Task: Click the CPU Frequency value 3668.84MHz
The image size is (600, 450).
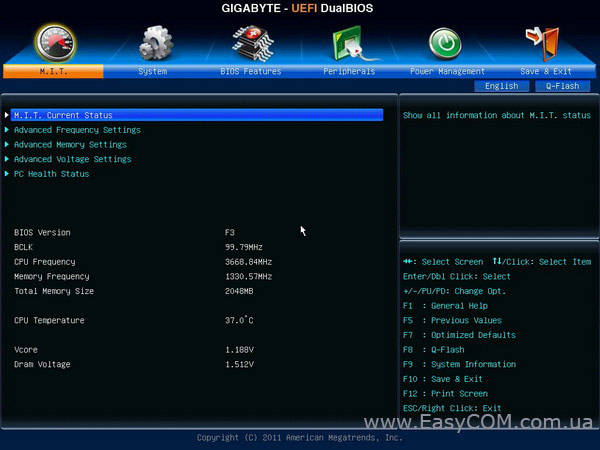Action: (x=248, y=262)
